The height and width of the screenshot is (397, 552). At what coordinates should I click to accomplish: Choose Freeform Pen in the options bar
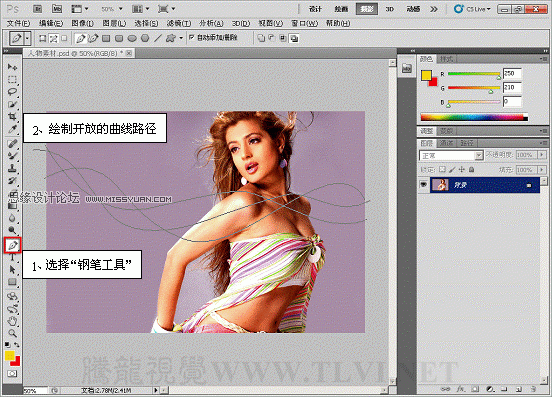click(93, 38)
